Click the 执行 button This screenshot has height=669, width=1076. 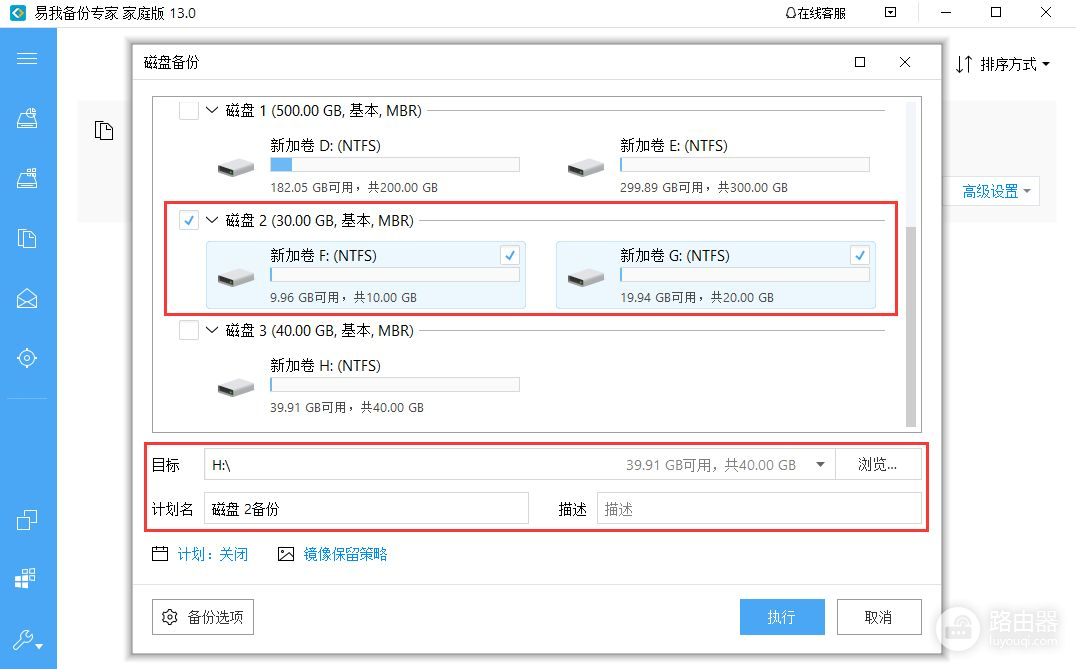781,617
